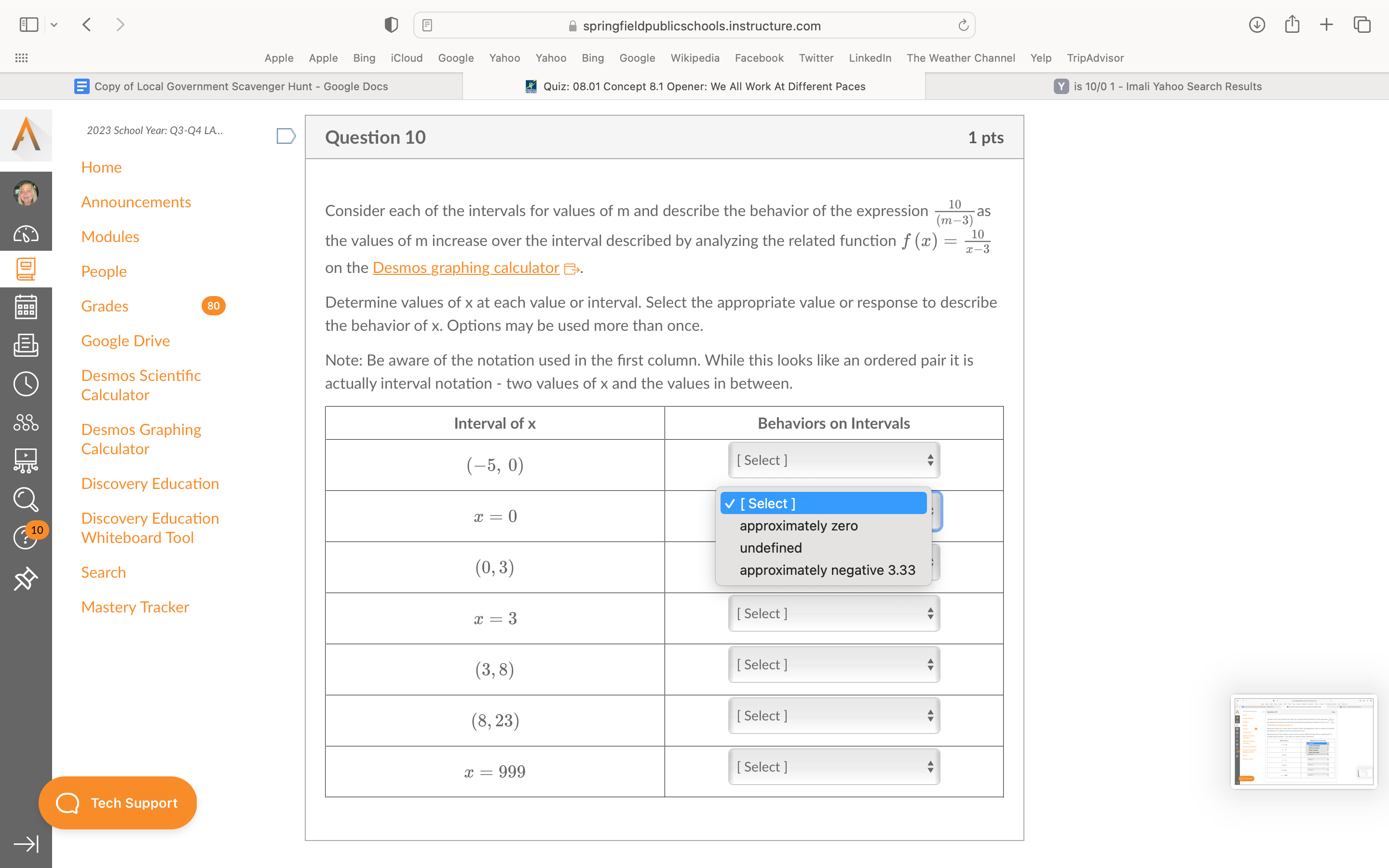Open the Canvas Dashboard speedometer icon
Screen dimensions: 1389x868
tap(26, 234)
